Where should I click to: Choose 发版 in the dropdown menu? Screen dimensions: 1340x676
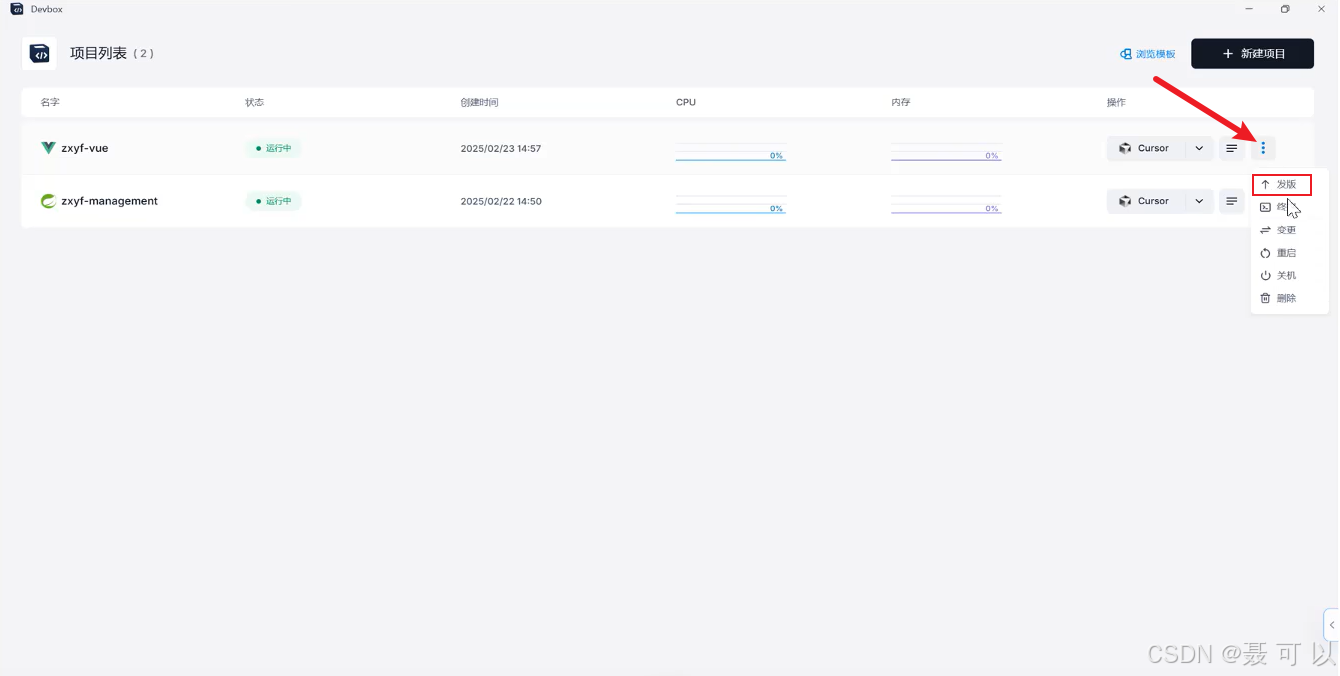[x=1282, y=184]
